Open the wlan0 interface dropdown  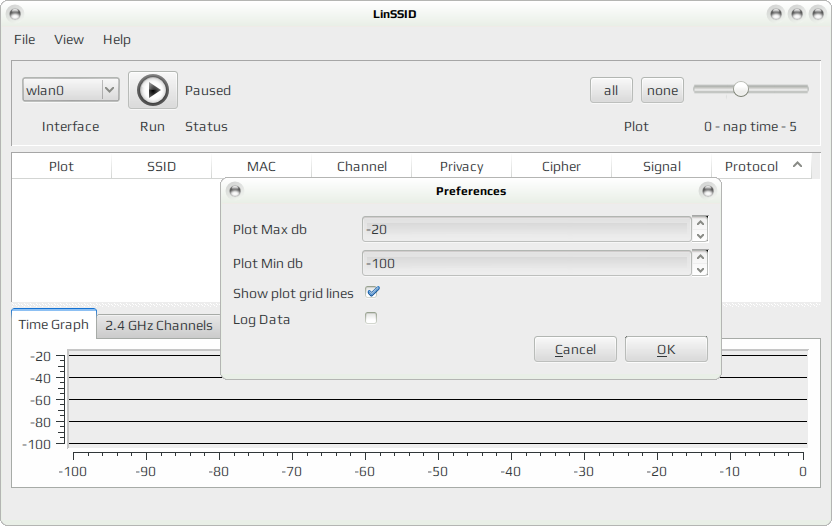(71, 90)
